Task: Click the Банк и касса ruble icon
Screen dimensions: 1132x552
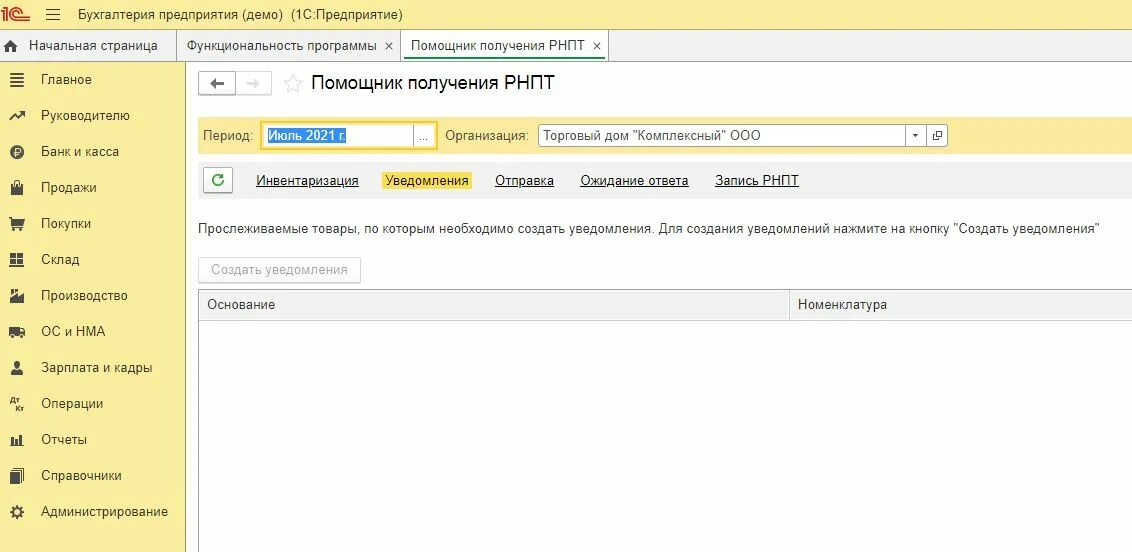Action: click(17, 152)
